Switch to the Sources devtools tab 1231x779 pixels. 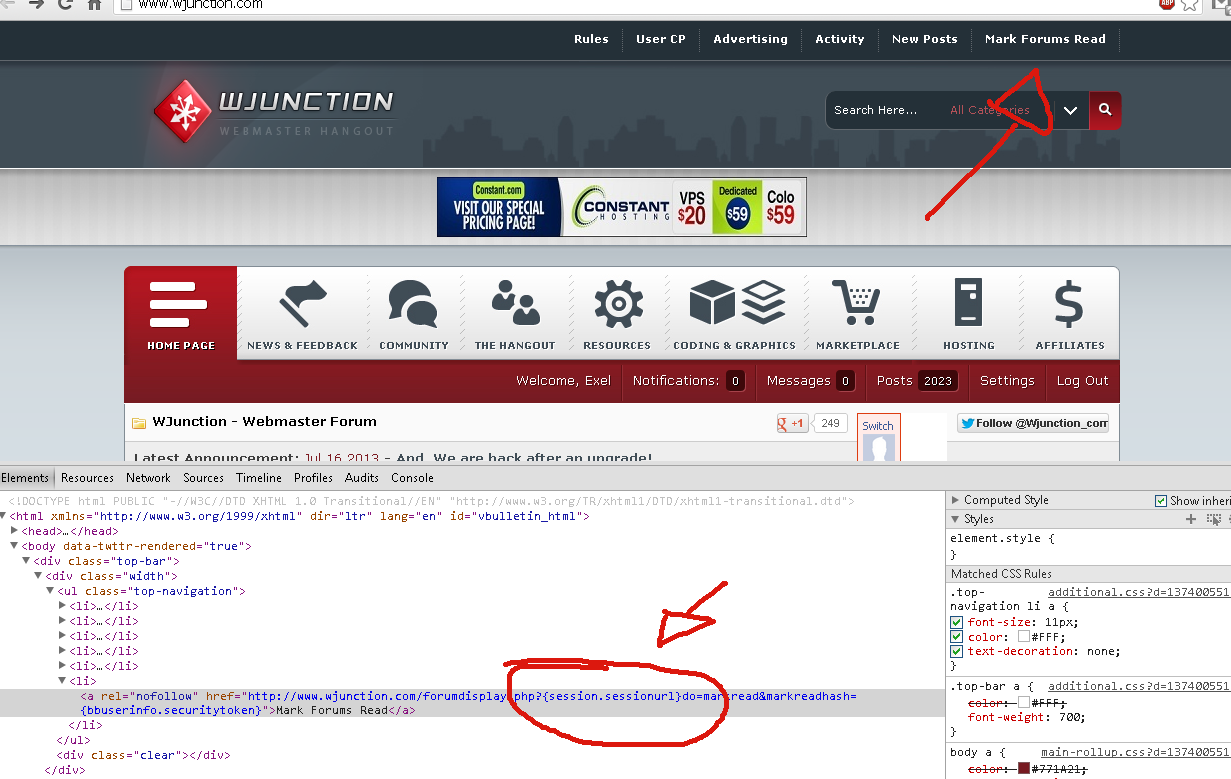click(x=203, y=478)
